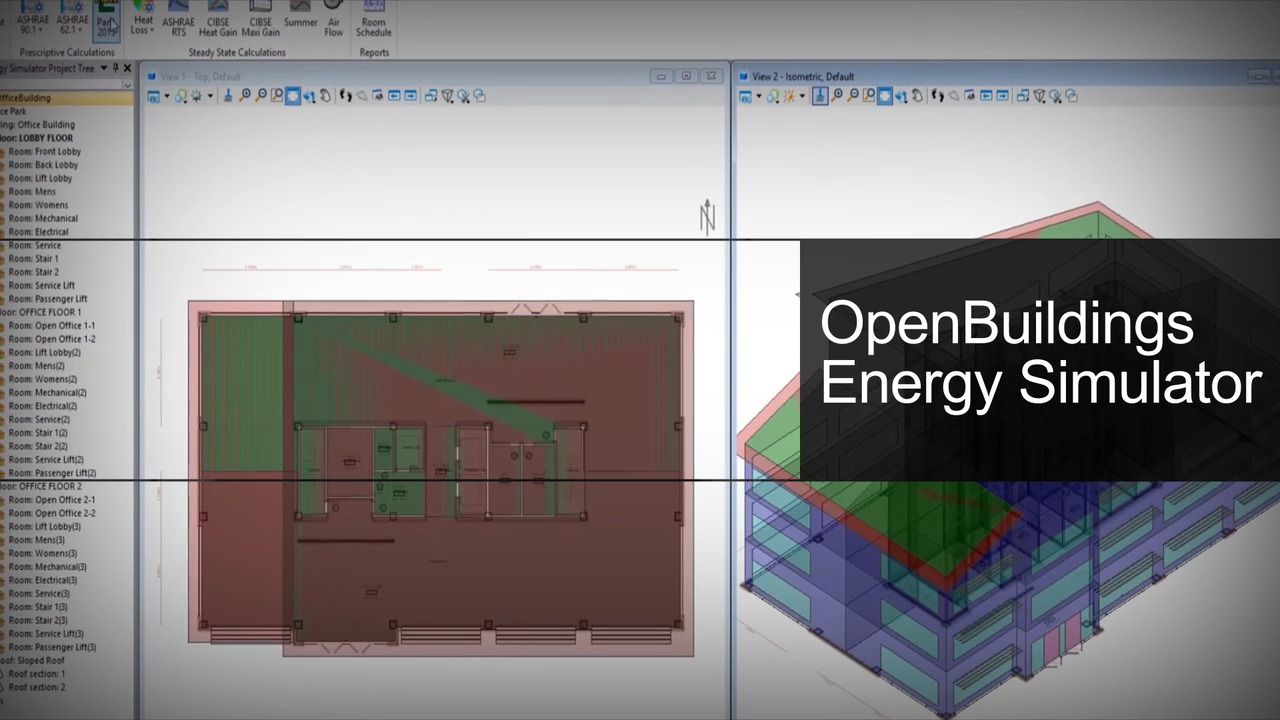Go to View Next in View 1
Viewport: 1280px width, 720px height.
[411, 96]
